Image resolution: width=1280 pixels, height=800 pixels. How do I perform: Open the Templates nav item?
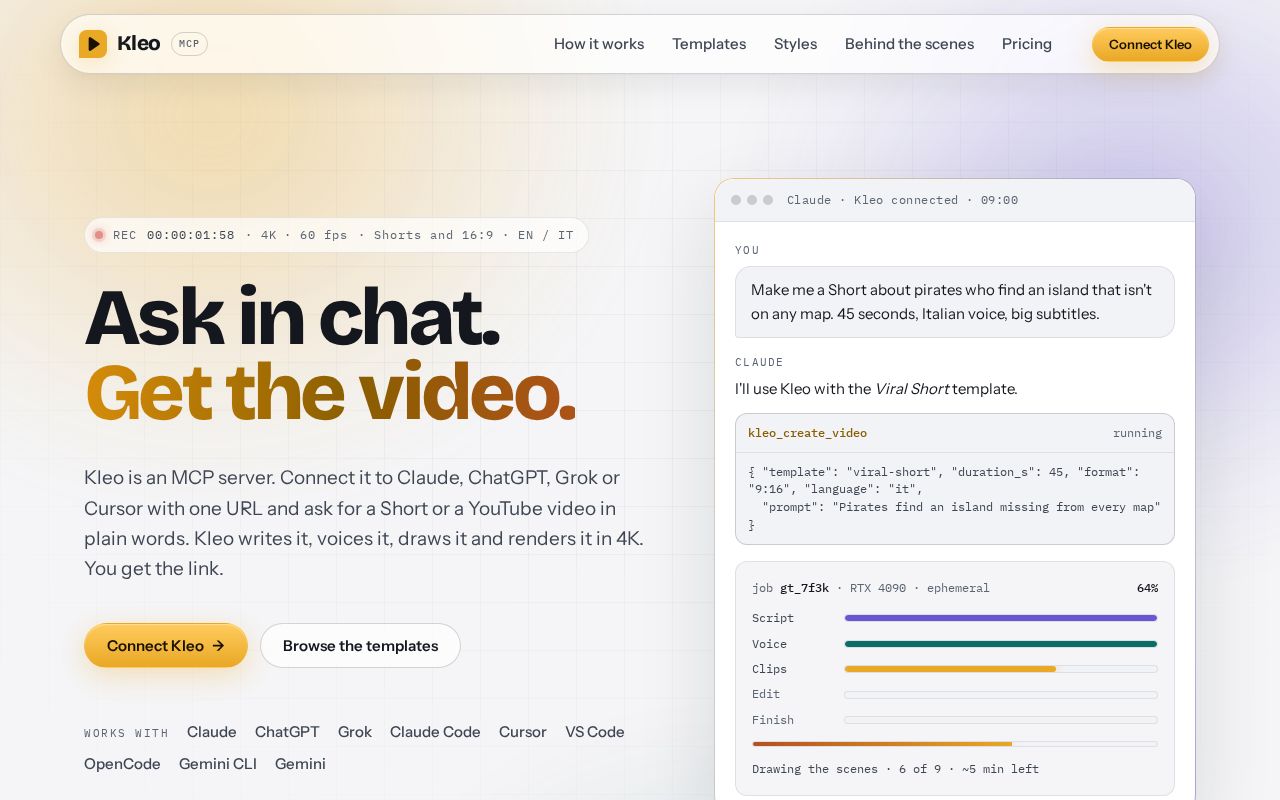(x=709, y=44)
